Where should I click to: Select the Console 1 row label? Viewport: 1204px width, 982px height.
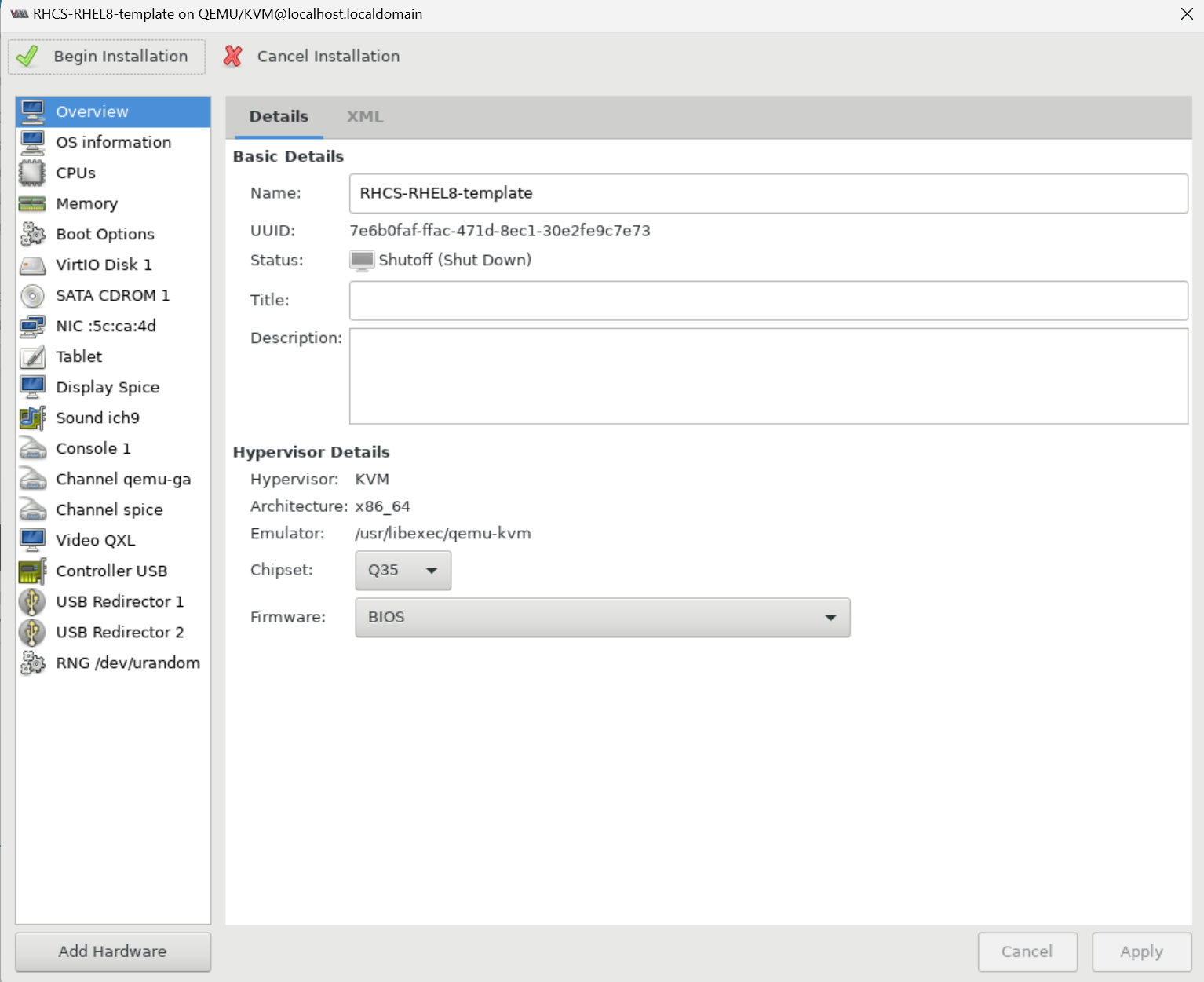click(93, 448)
